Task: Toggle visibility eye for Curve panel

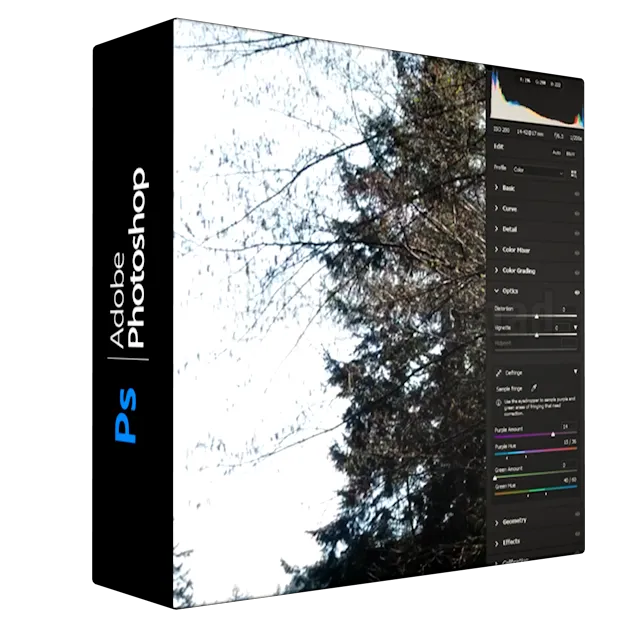Action: pyautogui.click(x=577, y=214)
